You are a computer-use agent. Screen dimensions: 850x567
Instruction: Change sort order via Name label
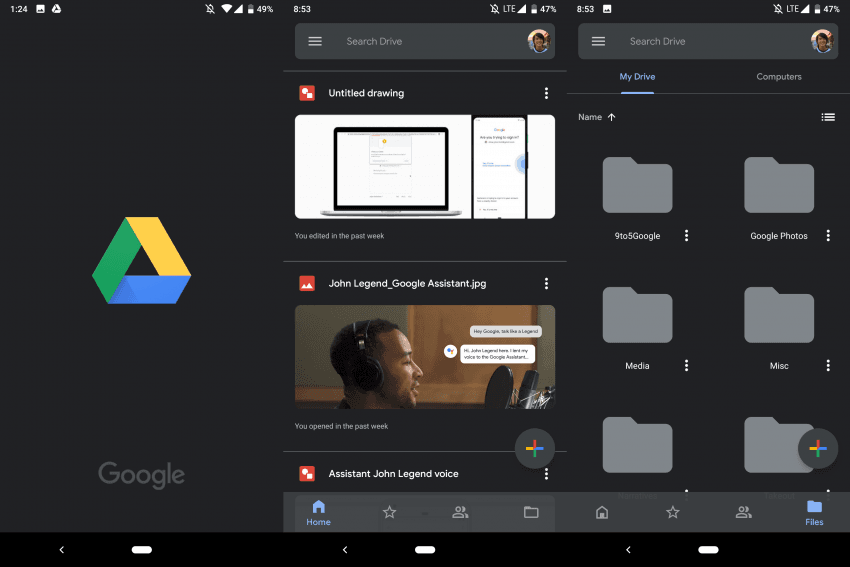click(x=590, y=117)
